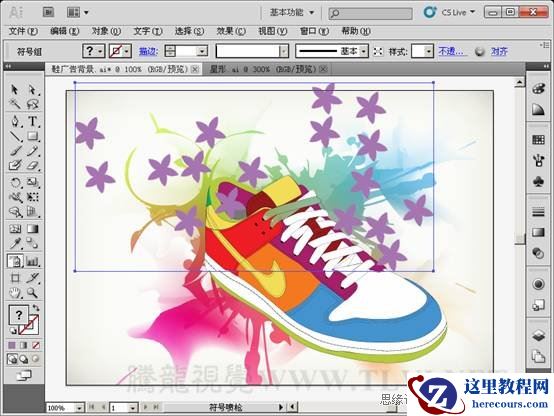Open the Stroke panel icon
This screenshot has width=554, height=416.
coord(538,212)
